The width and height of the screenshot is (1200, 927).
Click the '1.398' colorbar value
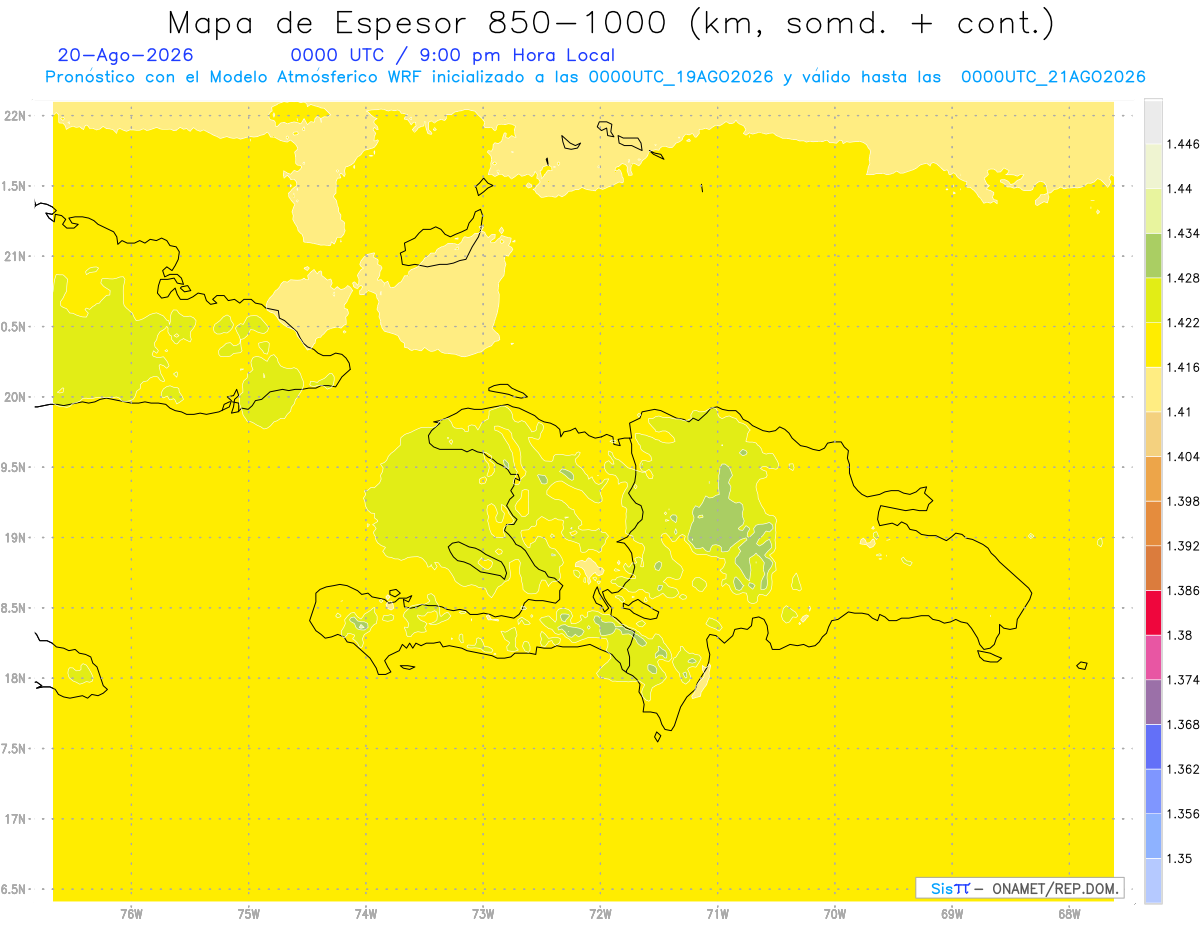[x=1182, y=501]
